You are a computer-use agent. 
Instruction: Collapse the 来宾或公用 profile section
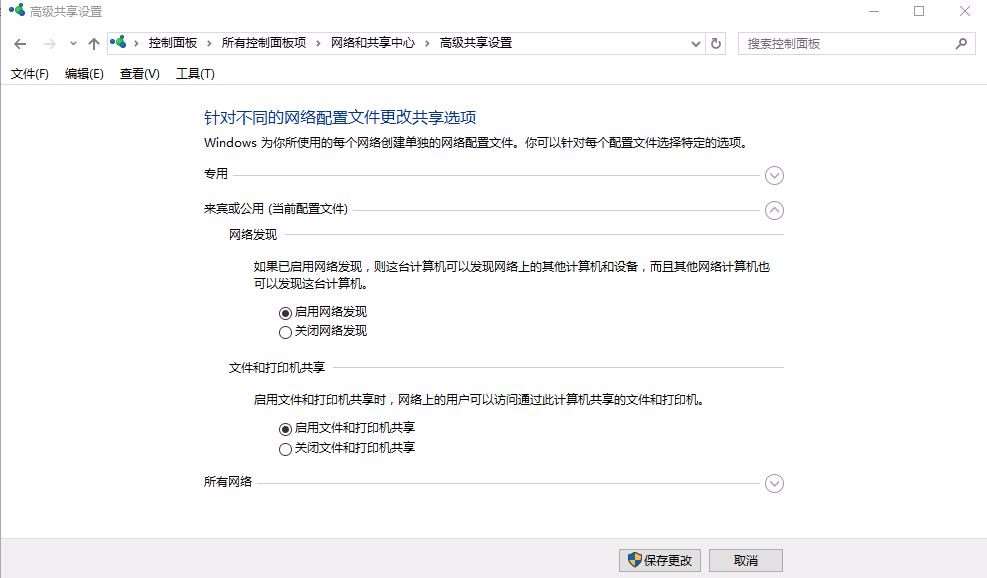774,210
